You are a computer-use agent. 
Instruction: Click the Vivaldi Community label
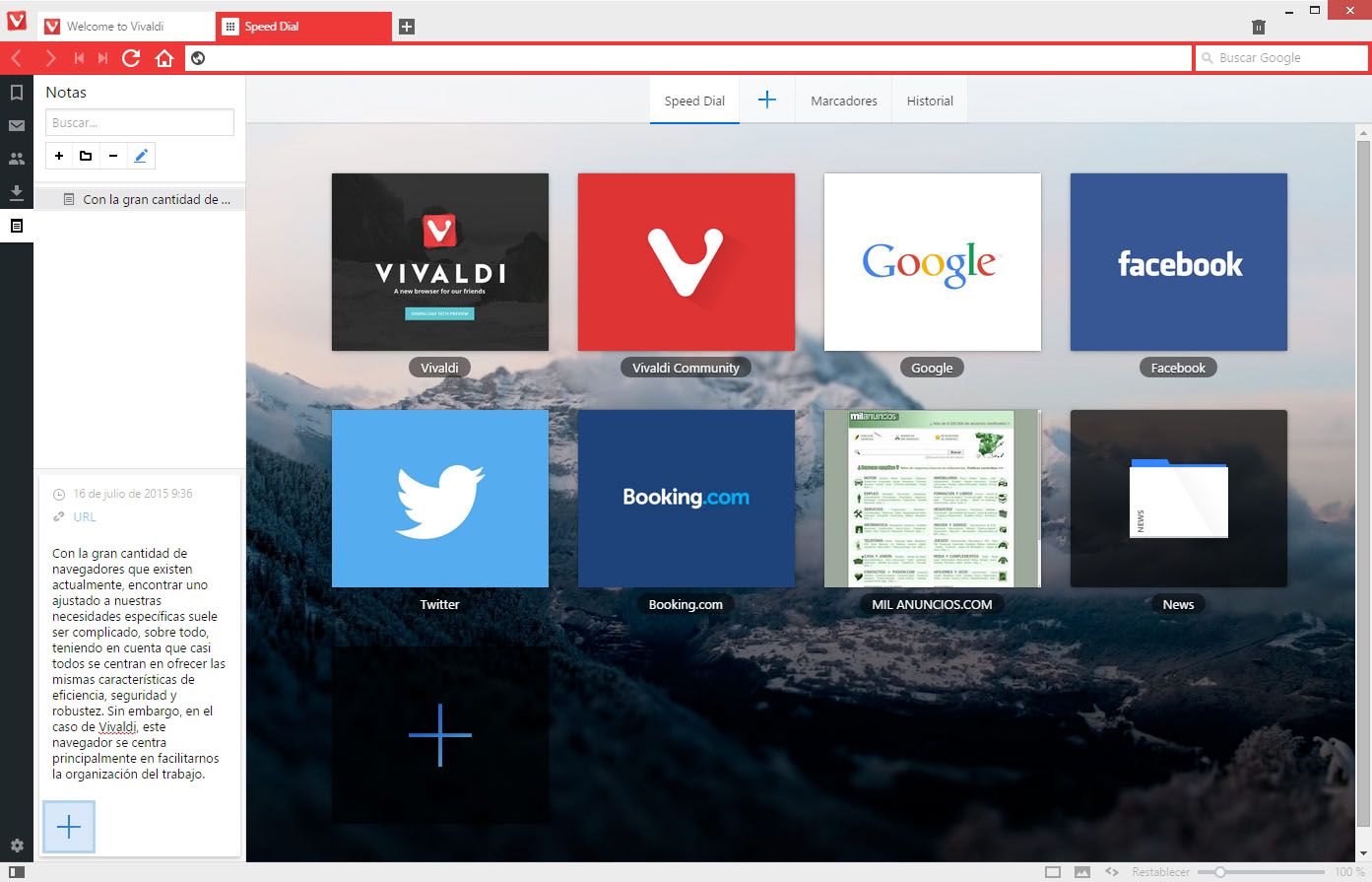[686, 368]
